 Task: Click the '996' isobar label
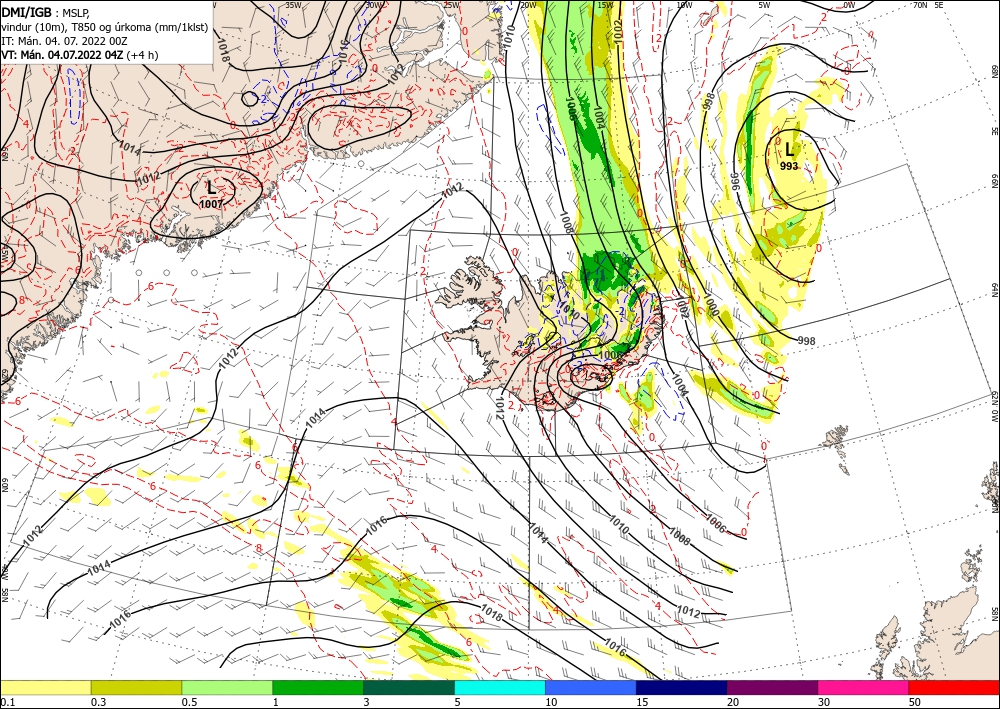point(735,181)
